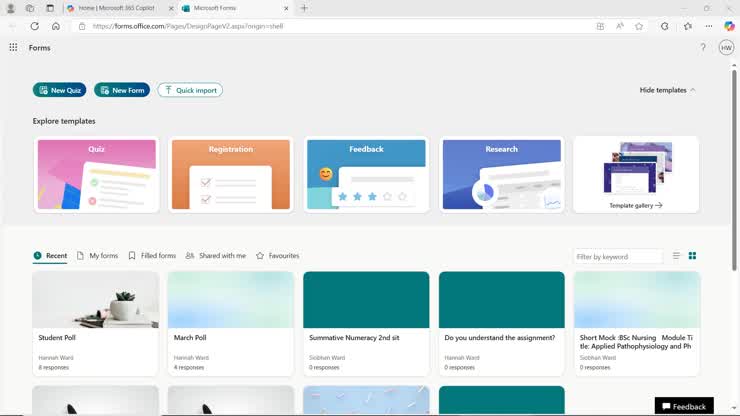
Task: Switch to Favourites tab
Action: (x=278, y=255)
